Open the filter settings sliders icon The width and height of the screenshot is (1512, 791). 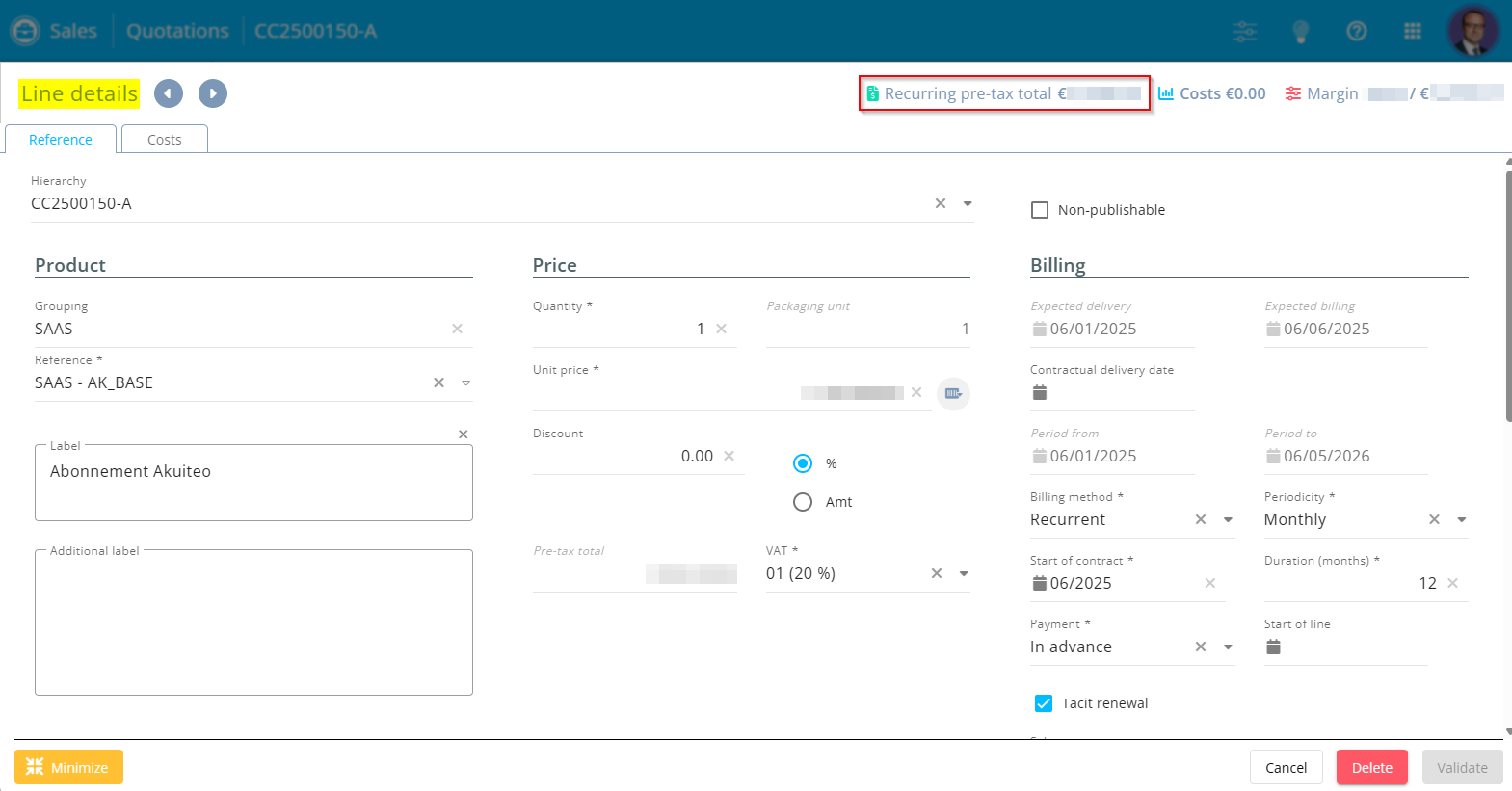(x=1245, y=31)
